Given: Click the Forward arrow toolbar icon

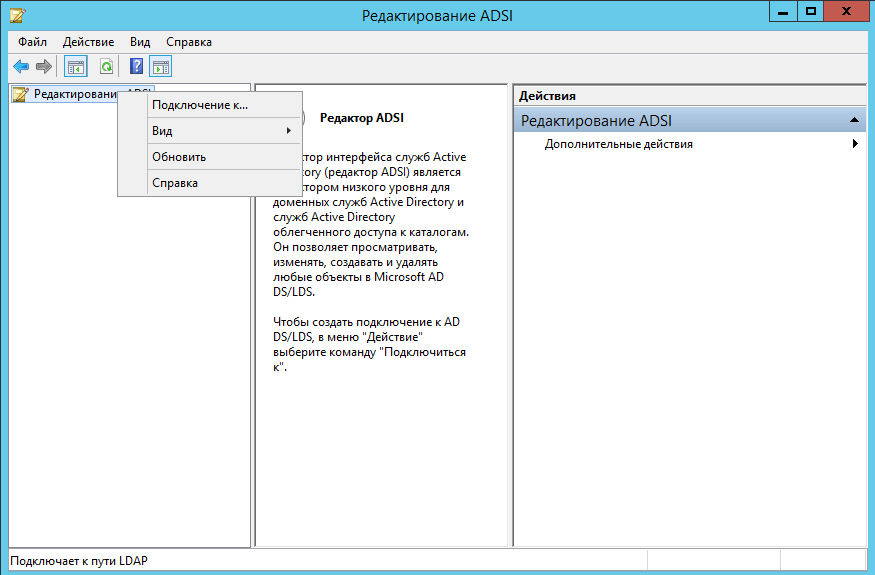Looking at the screenshot, I should [x=44, y=67].
